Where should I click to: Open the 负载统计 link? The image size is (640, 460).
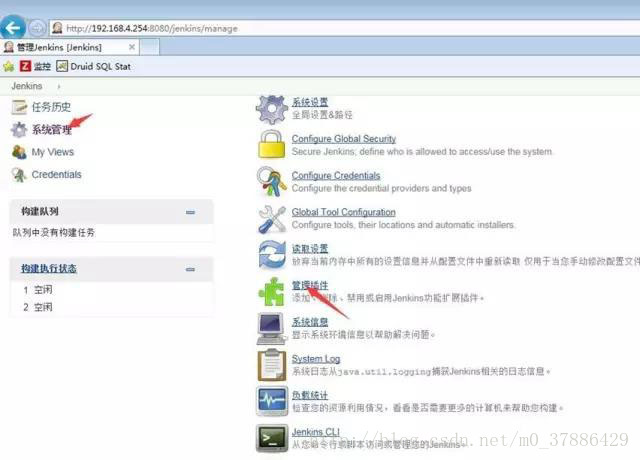pos(310,395)
